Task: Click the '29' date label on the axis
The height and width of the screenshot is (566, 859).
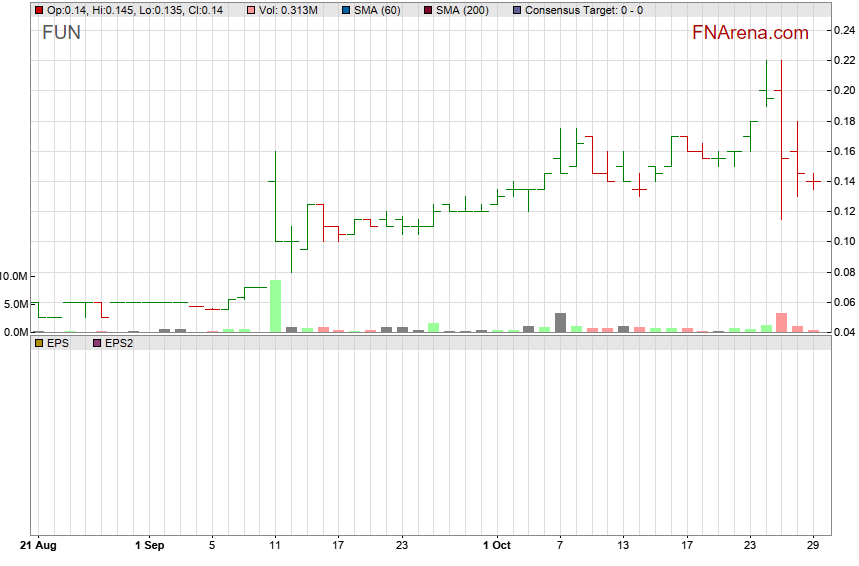Action: tap(813, 545)
